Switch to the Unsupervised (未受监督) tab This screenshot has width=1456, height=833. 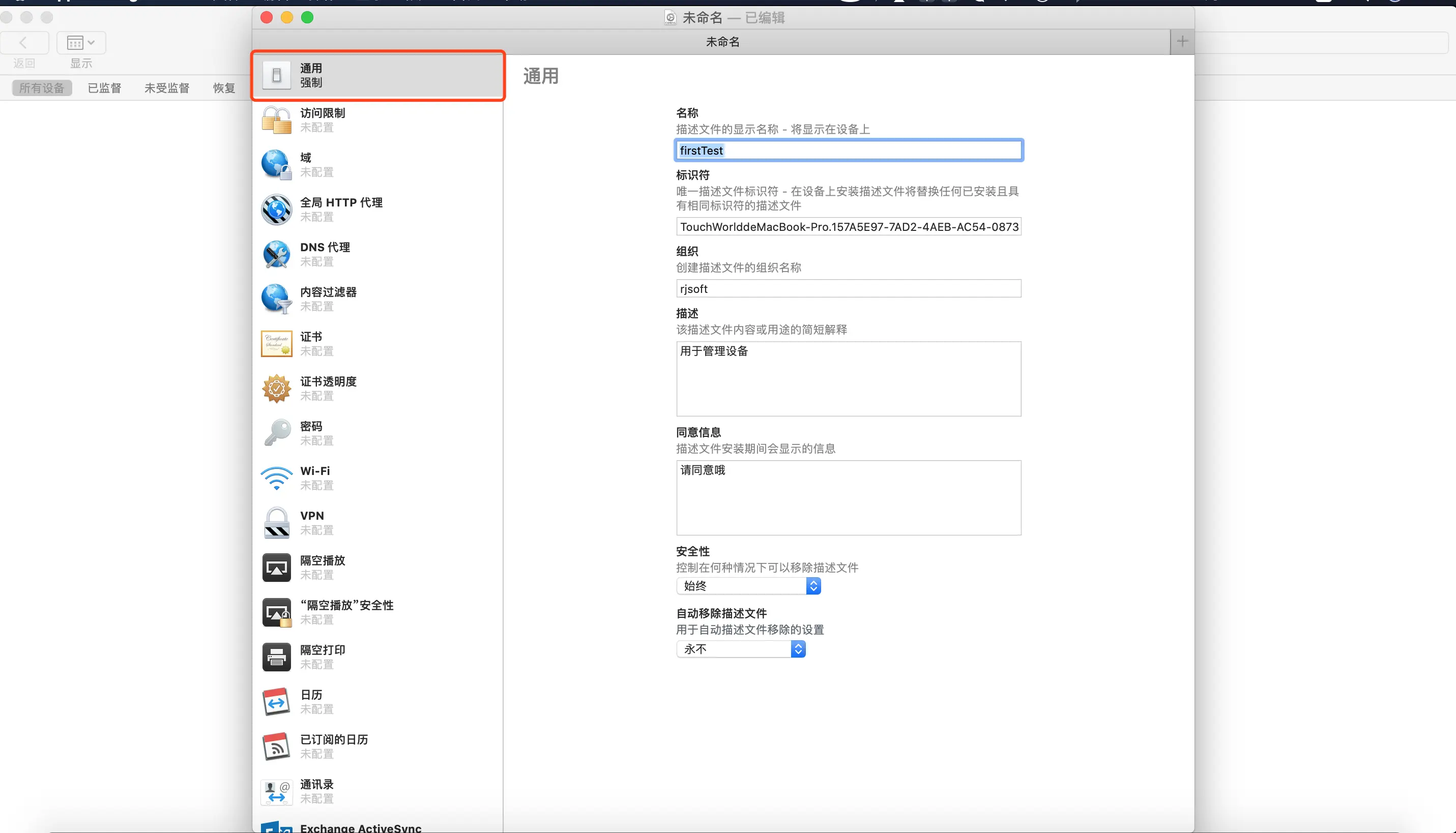click(x=166, y=88)
